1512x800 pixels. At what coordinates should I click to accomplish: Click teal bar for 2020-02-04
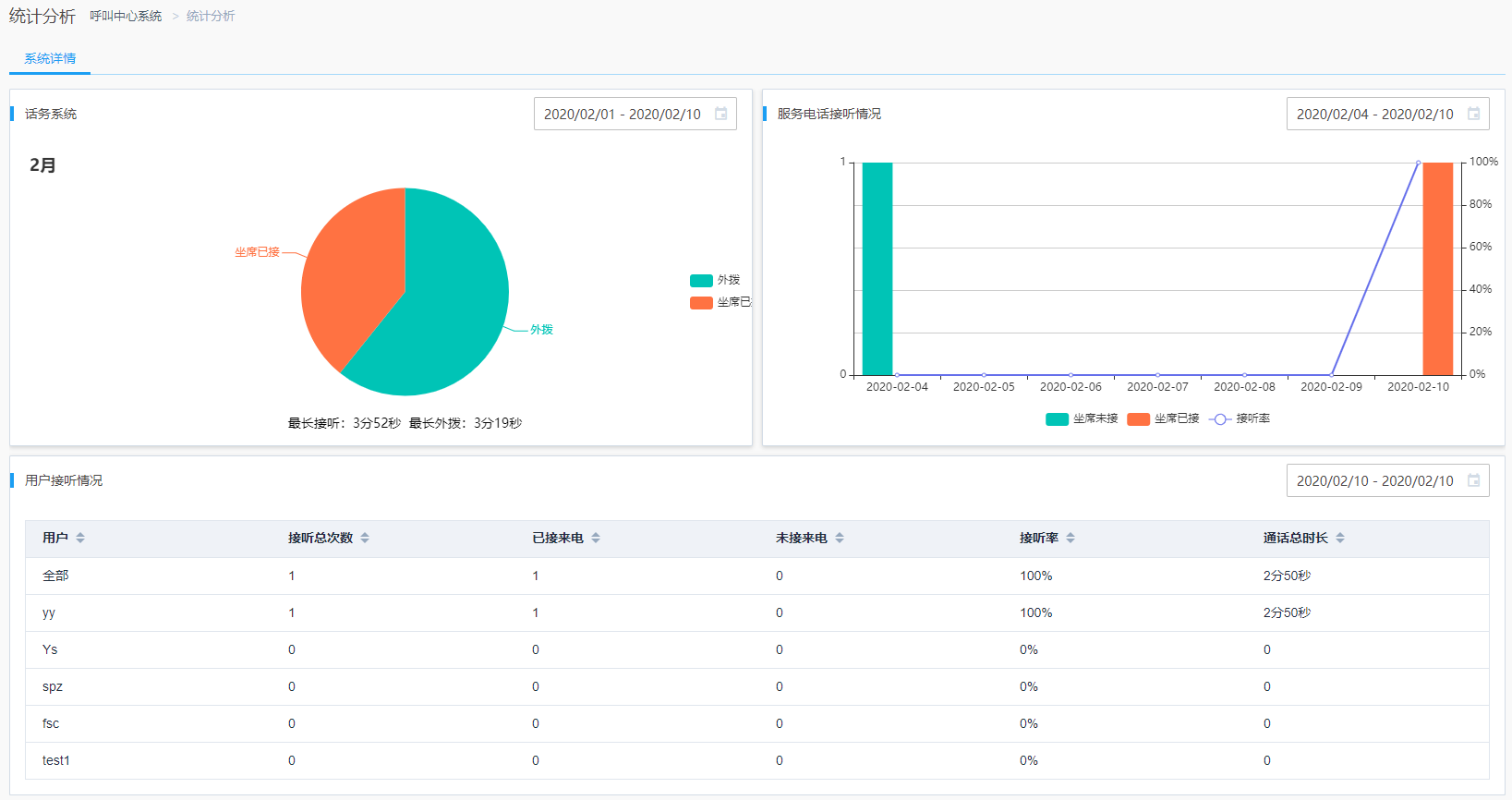pyautogui.click(x=877, y=268)
